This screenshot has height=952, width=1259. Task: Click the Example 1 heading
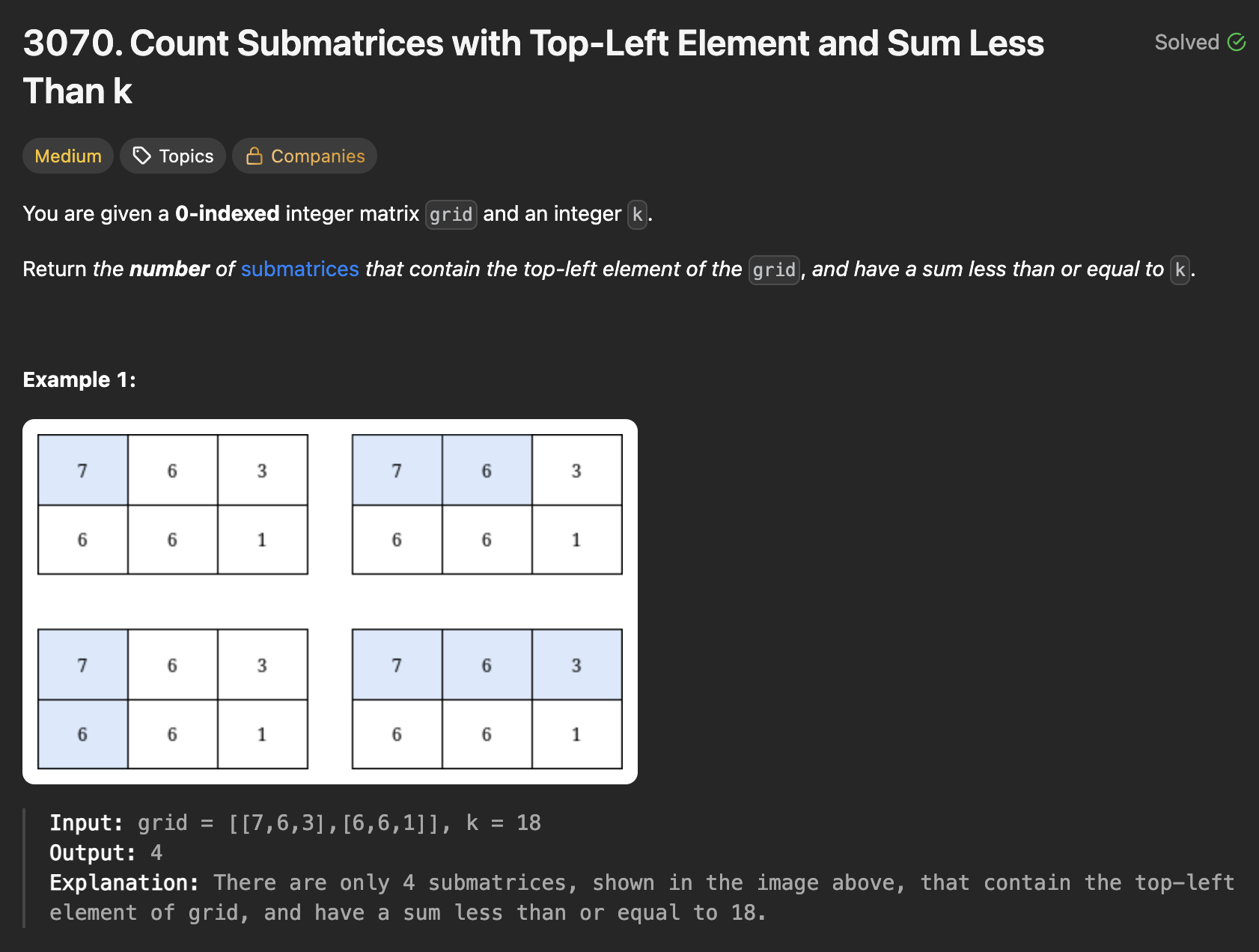point(79,379)
